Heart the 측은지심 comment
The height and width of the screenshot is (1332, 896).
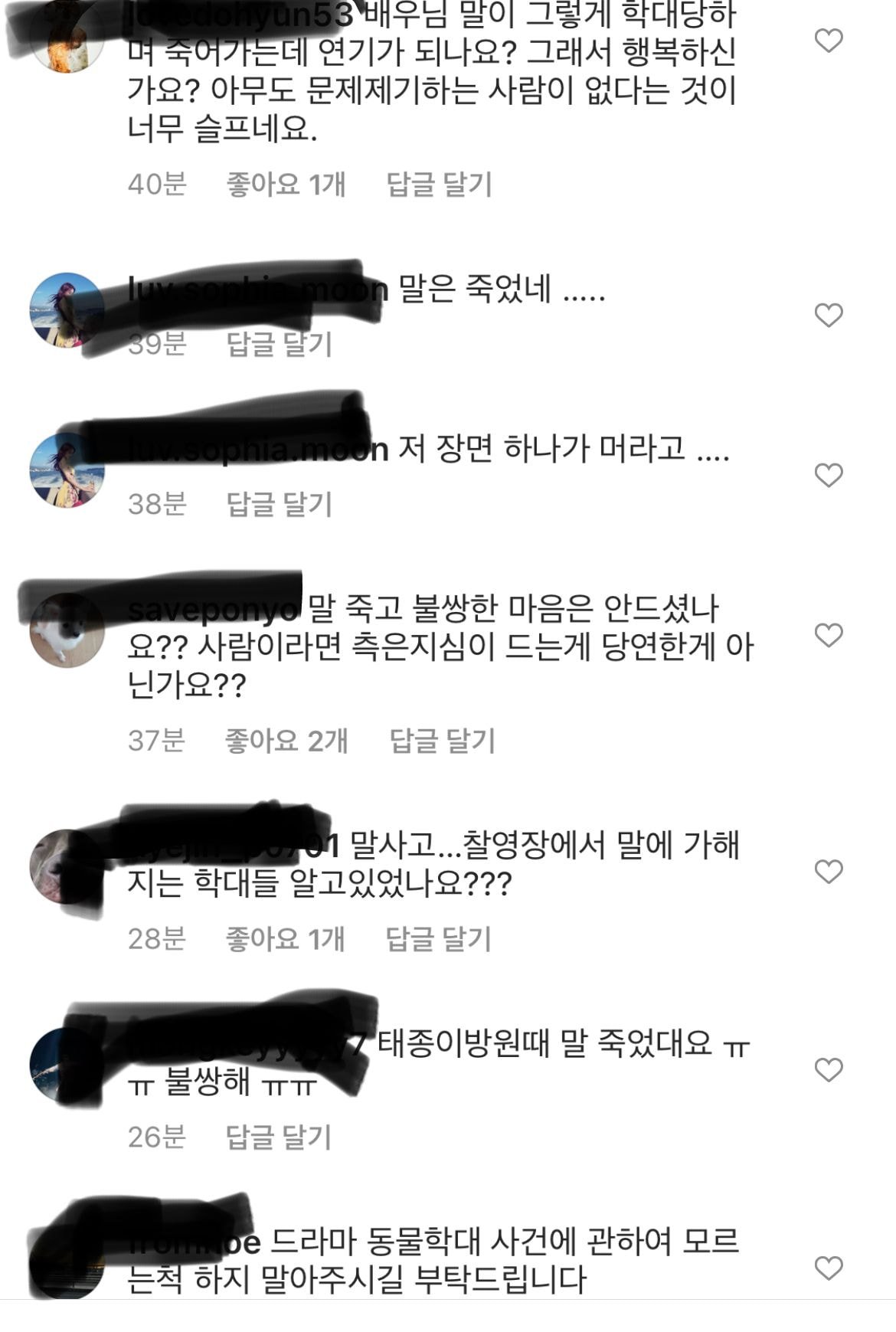point(828,635)
